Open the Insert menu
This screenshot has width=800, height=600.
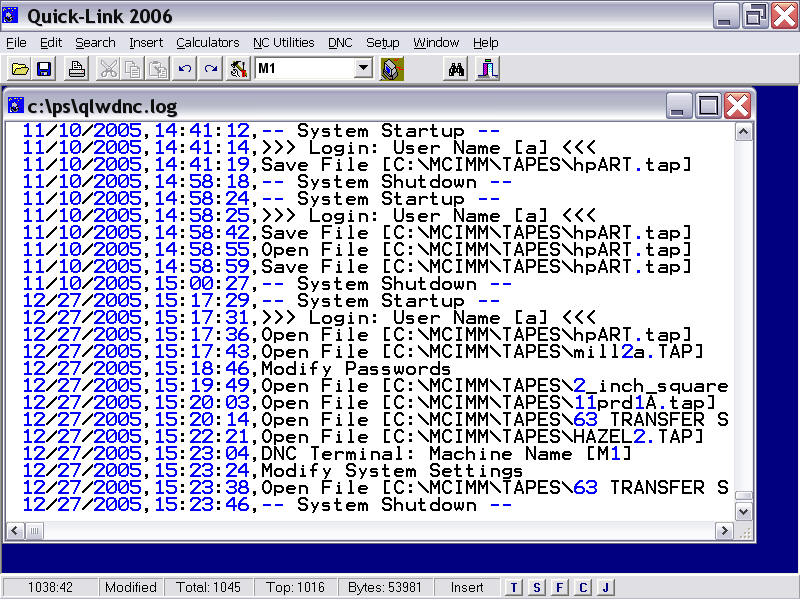[x=146, y=43]
